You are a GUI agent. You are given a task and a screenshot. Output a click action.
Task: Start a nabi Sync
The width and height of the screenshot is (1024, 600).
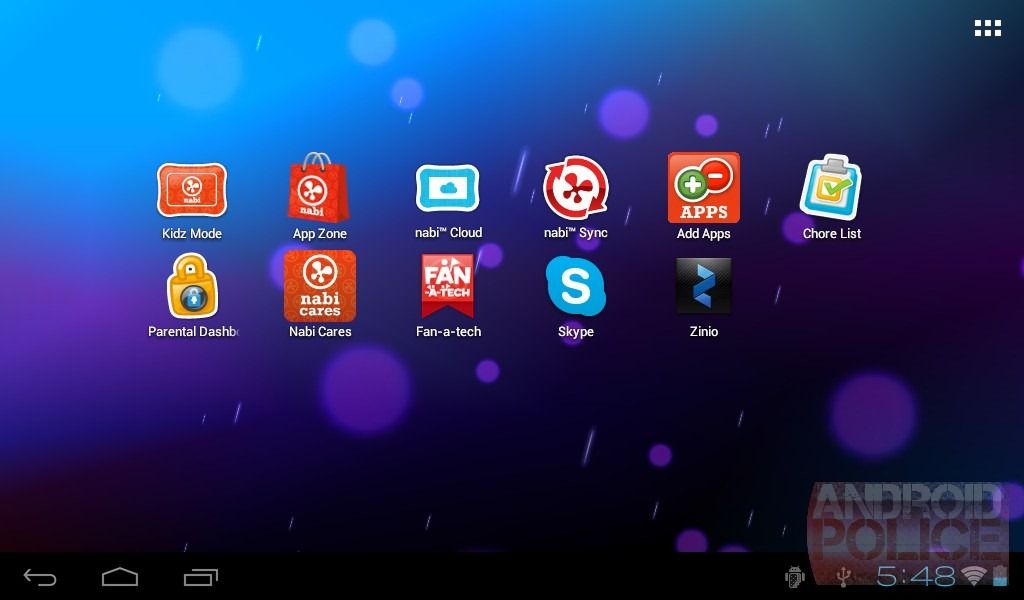[x=575, y=188]
